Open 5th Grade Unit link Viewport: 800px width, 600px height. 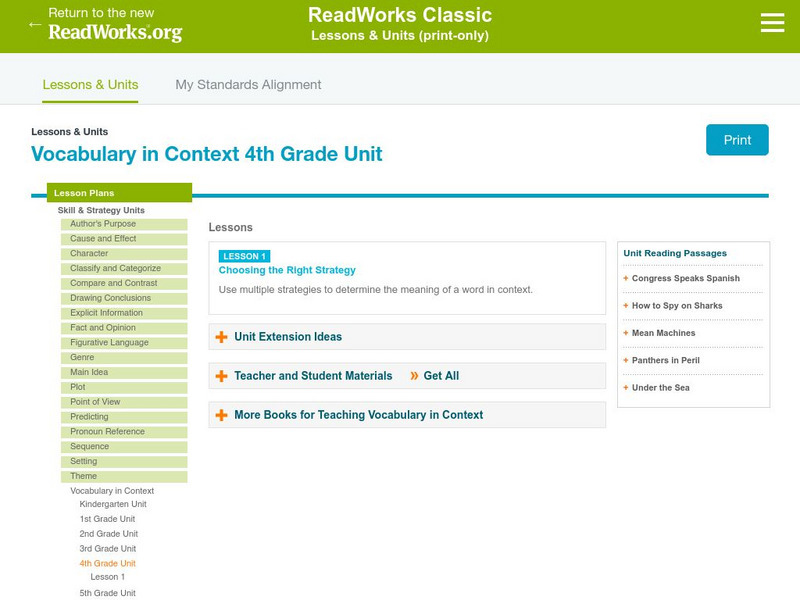tap(107, 593)
